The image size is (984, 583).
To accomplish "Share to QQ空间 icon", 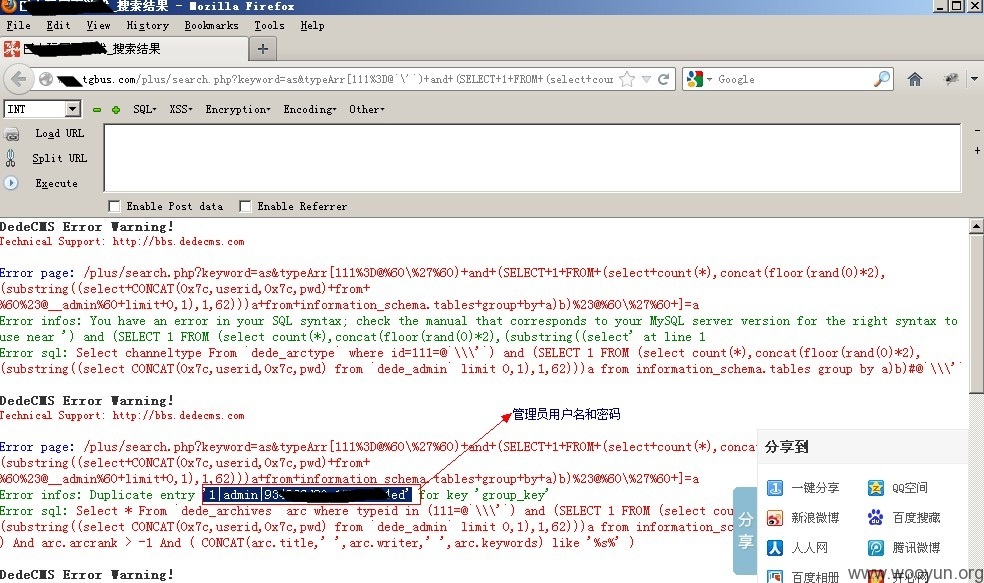I will point(875,488).
